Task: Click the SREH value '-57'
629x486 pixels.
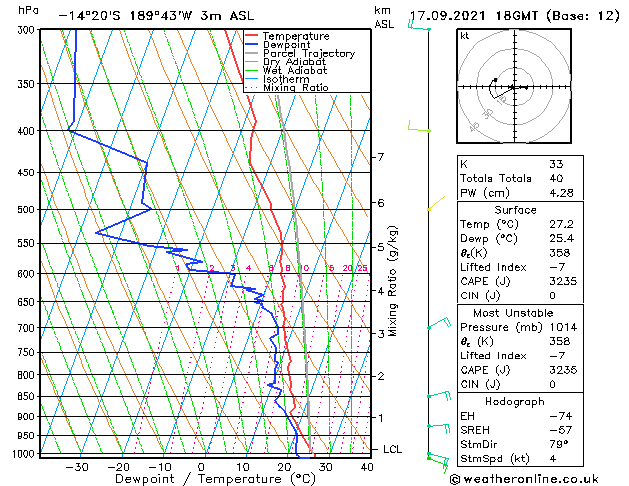Action: [x=560, y=430]
